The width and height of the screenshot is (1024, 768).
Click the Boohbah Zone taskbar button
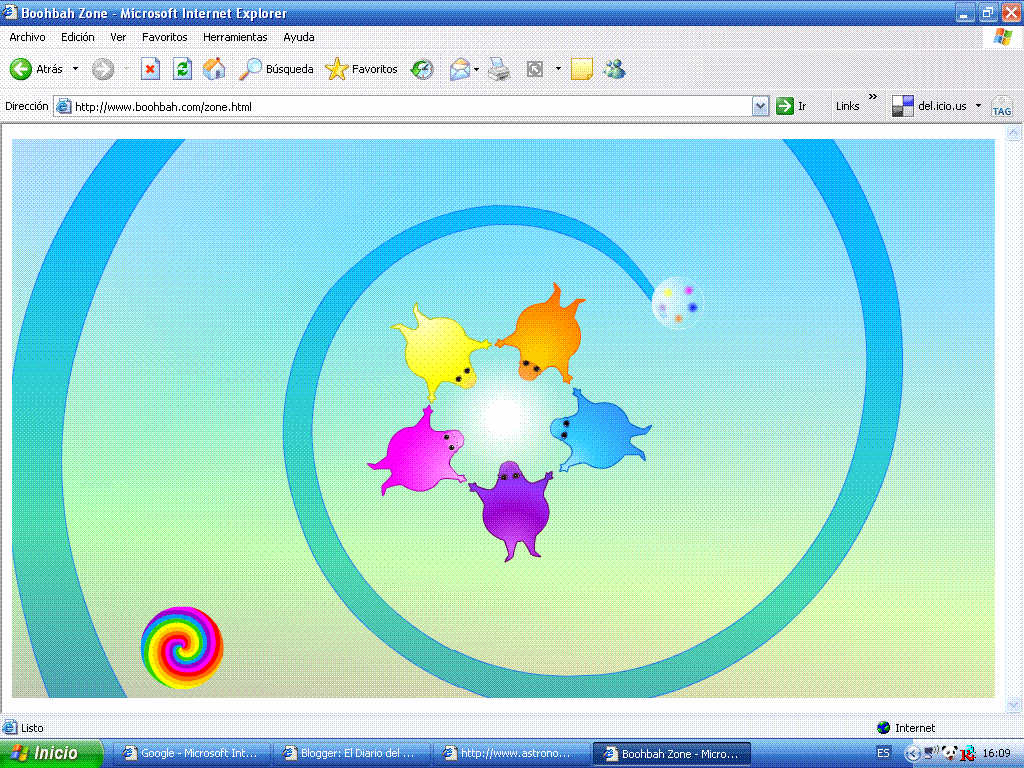tap(671, 753)
